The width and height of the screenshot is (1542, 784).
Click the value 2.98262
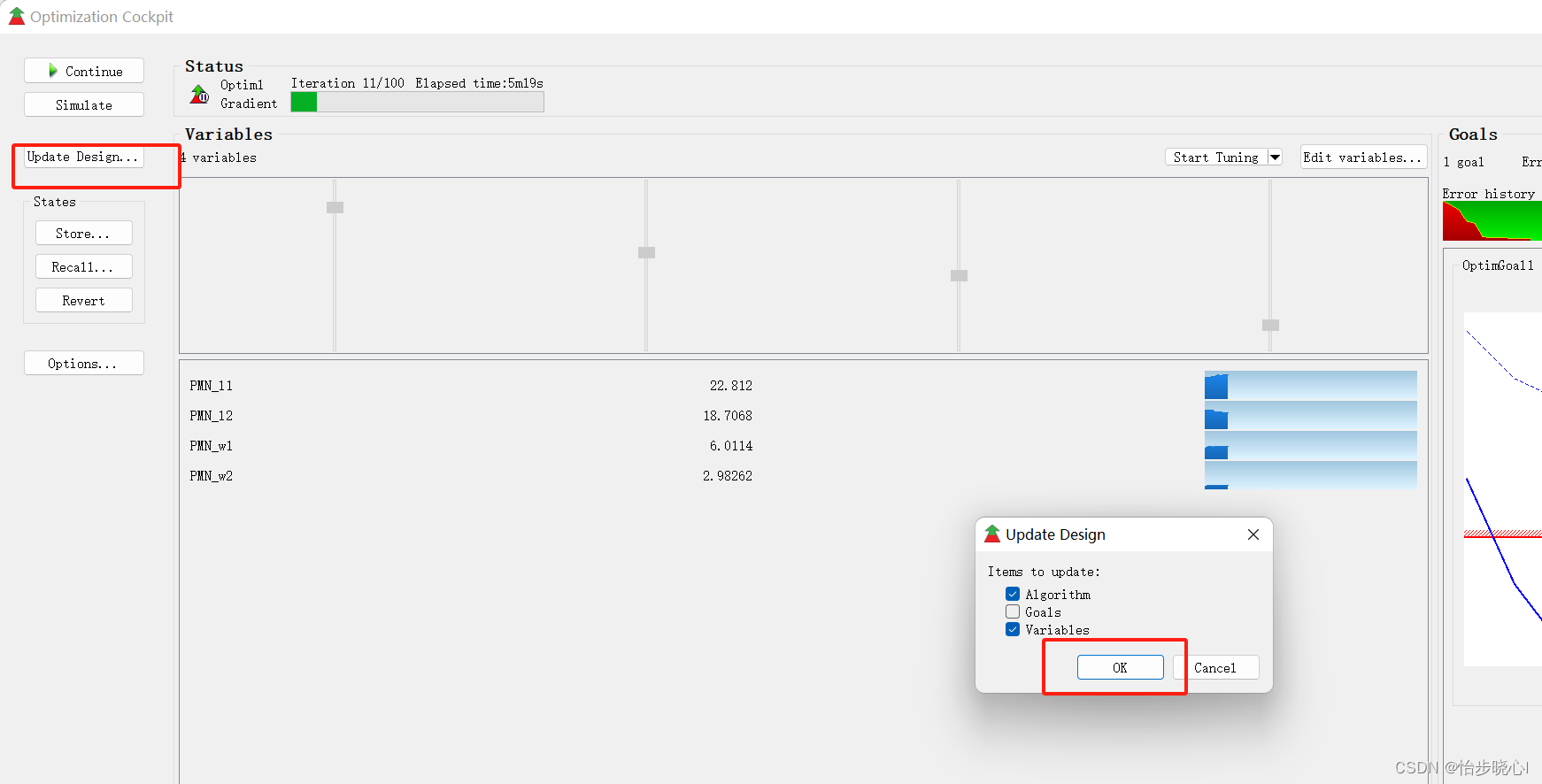click(x=728, y=476)
